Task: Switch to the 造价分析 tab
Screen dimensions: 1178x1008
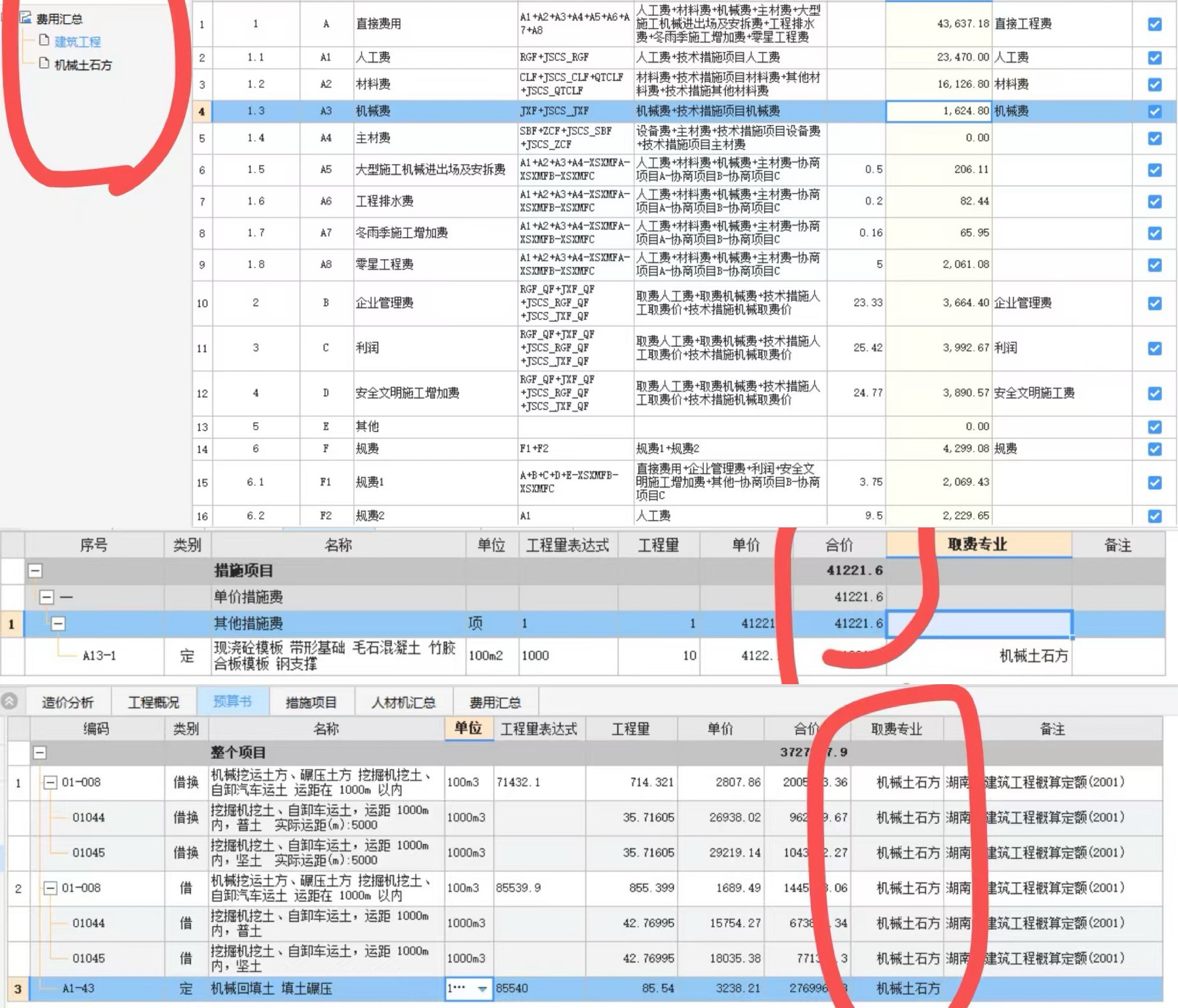Action: point(67,702)
